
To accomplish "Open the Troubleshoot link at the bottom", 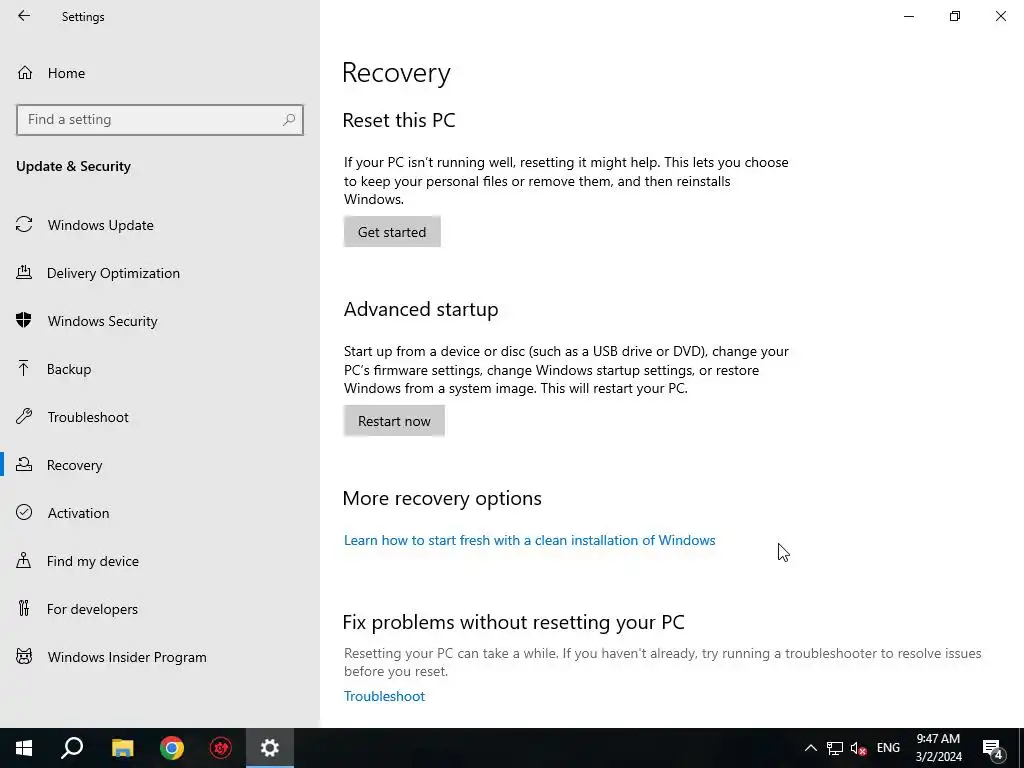I will point(384,696).
